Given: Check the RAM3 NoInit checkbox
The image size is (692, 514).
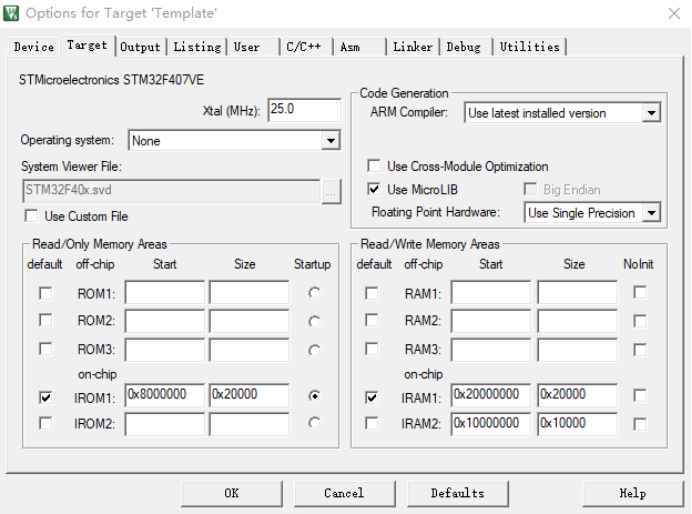Looking at the screenshot, I should pyautogui.click(x=640, y=350).
